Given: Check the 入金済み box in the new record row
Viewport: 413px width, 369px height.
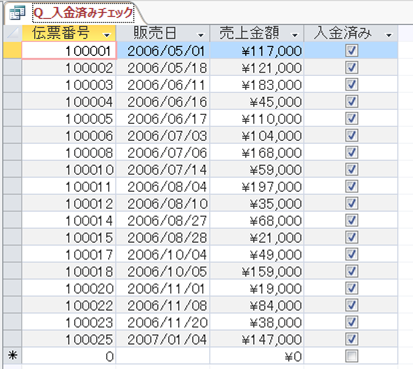Looking at the screenshot, I should point(352,356).
